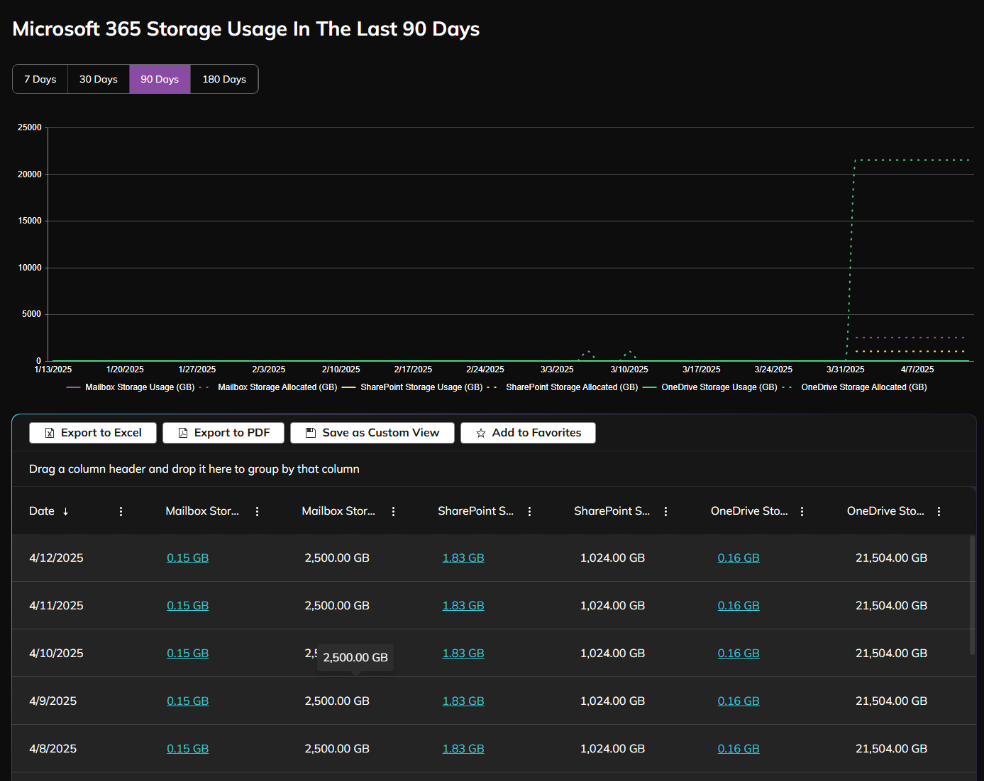Switch chart range to 30 Days
The width and height of the screenshot is (984, 781).
pyautogui.click(x=99, y=79)
